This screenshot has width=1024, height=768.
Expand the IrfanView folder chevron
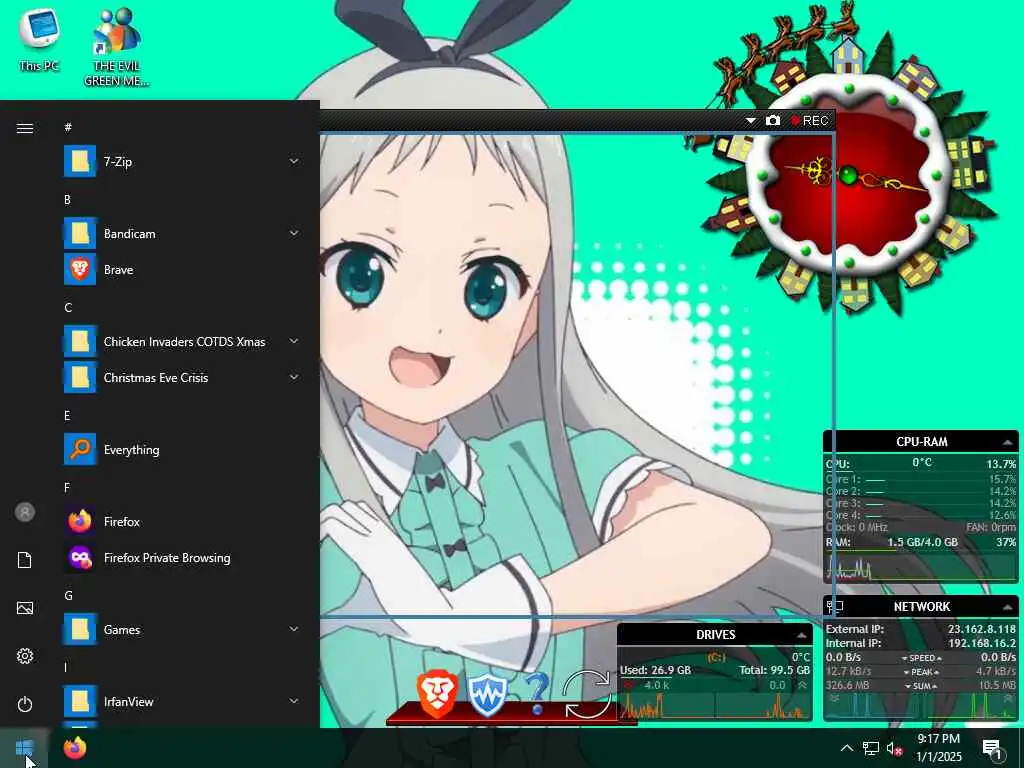click(x=294, y=701)
